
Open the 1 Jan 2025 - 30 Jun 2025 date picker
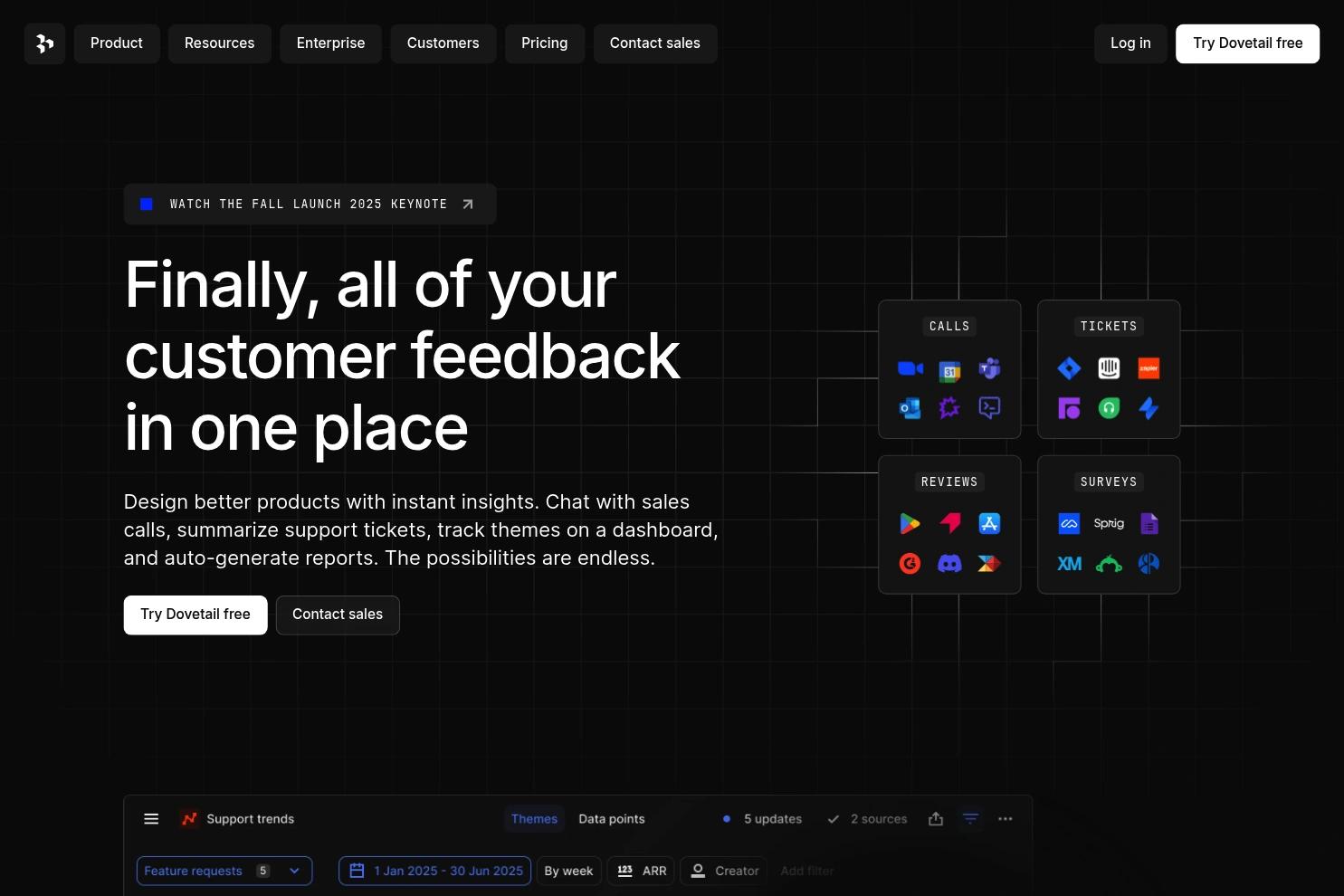pos(436,871)
